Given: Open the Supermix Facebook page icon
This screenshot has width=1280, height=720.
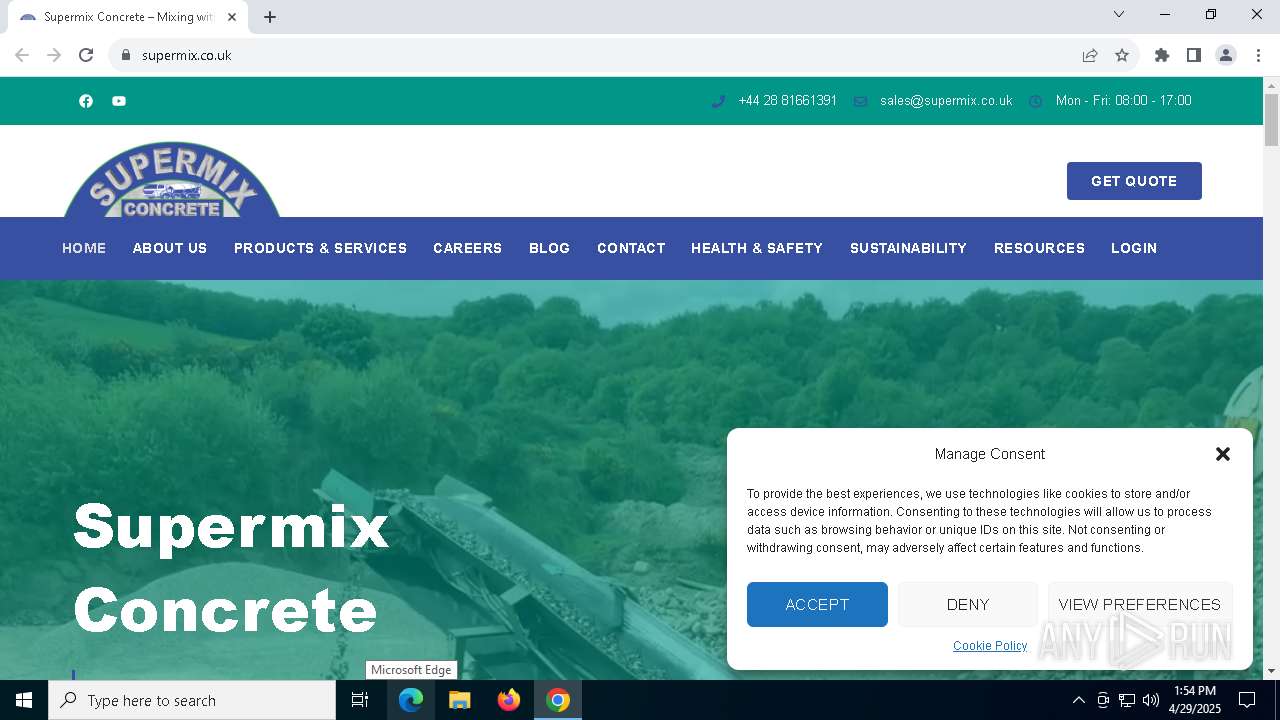Looking at the screenshot, I should (86, 101).
